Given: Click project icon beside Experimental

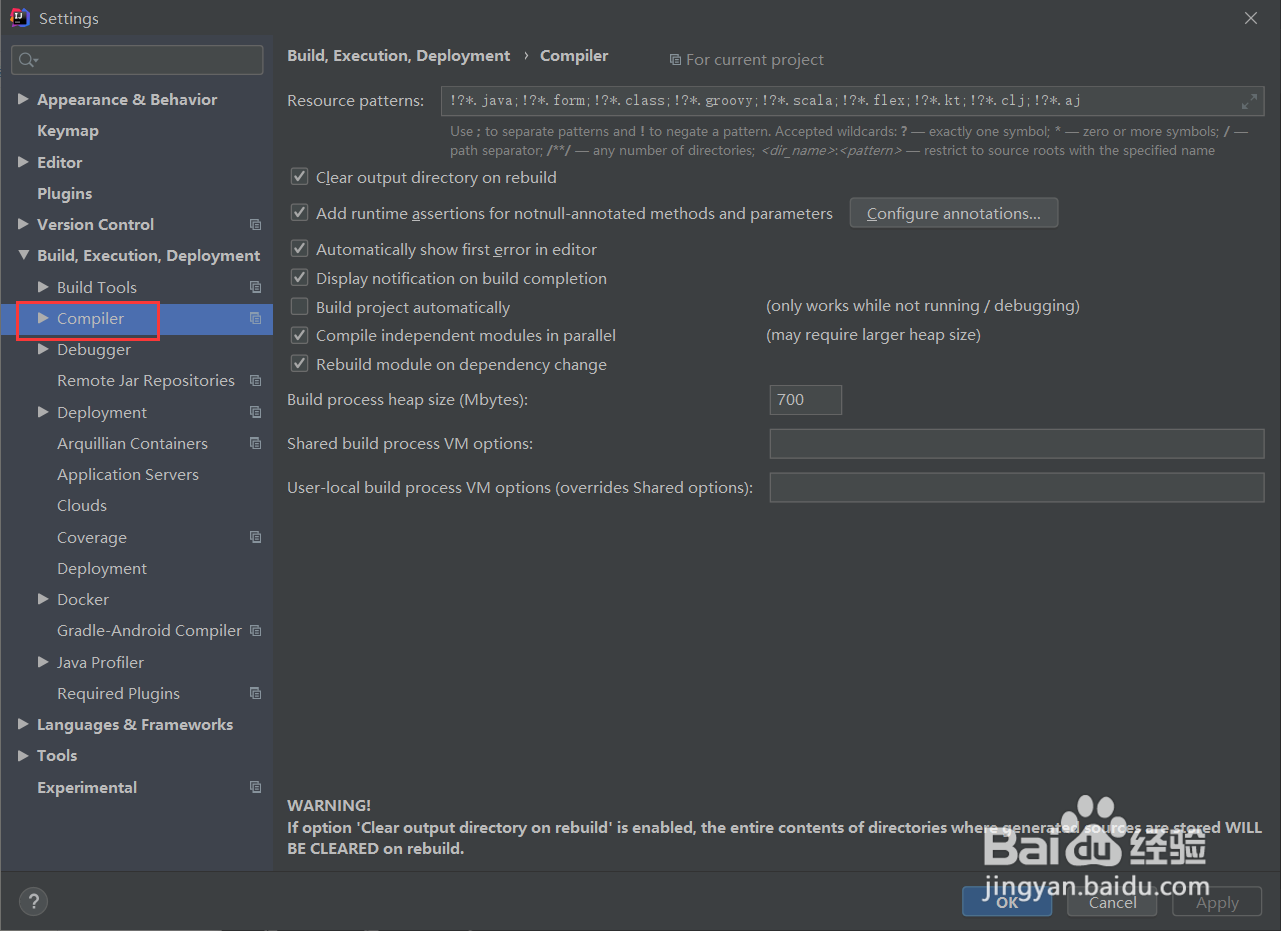Looking at the screenshot, I should [255, 787].
